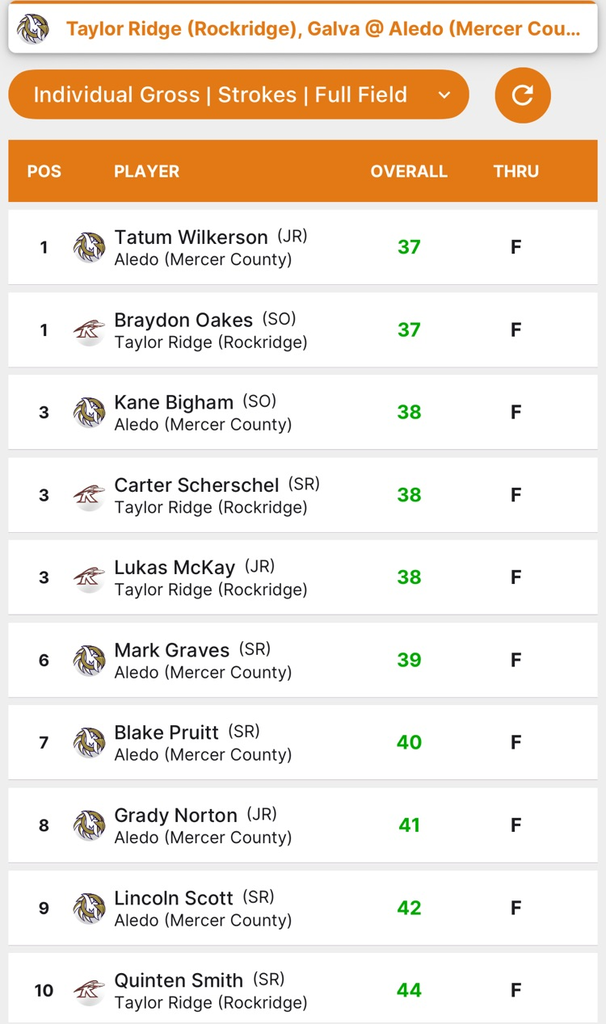Click the THRU column header
The width and height of the screenshot is (606, 1024).
(x=516, y=171)
